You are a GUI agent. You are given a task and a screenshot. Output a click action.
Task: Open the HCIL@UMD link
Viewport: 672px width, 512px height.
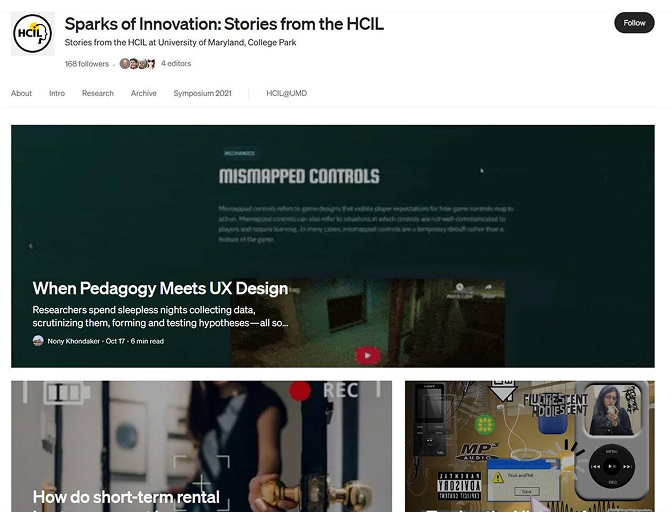click(287, 93)
